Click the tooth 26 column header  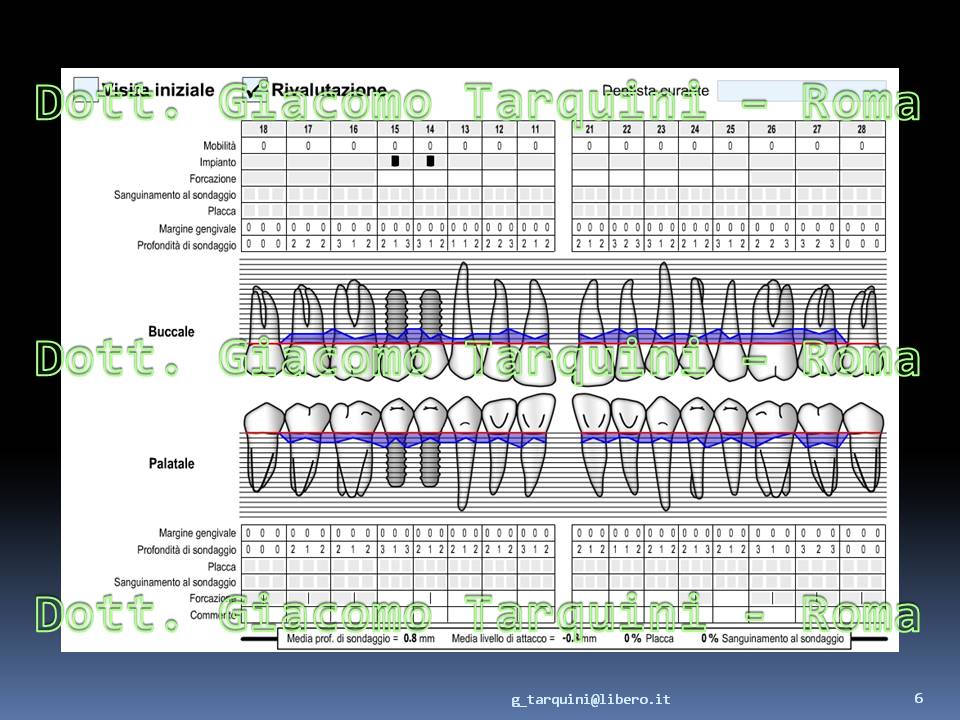[771, 129]
